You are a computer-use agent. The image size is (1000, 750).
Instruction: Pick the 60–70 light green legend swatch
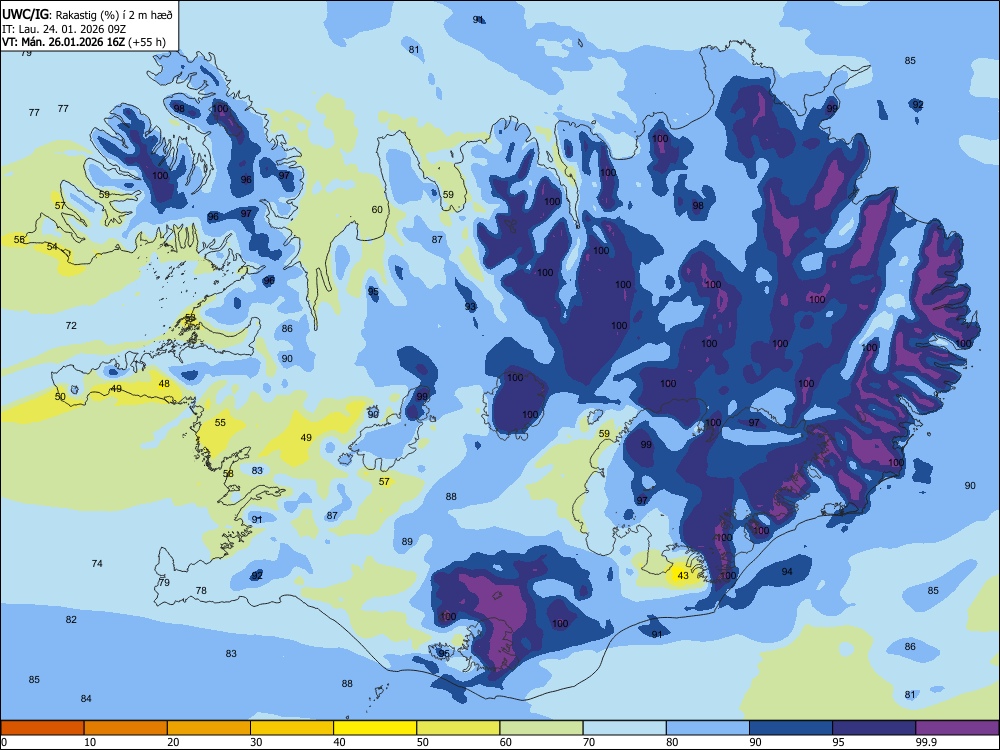coord(541,728)
